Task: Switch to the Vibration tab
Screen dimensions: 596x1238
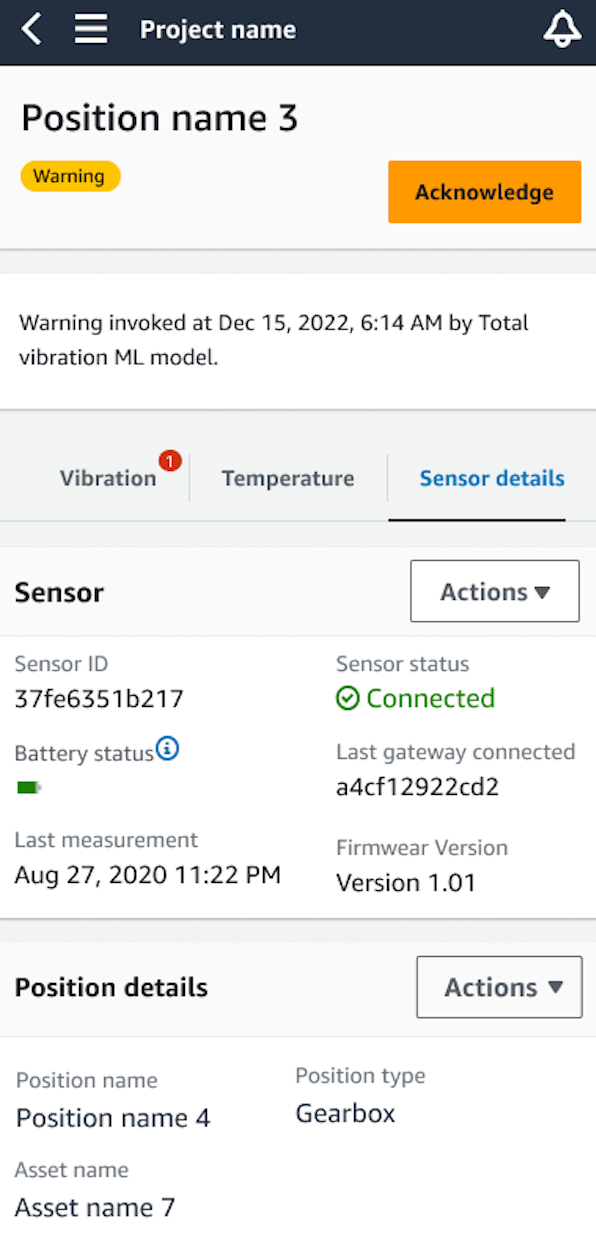Action: (x=108, y=478)
